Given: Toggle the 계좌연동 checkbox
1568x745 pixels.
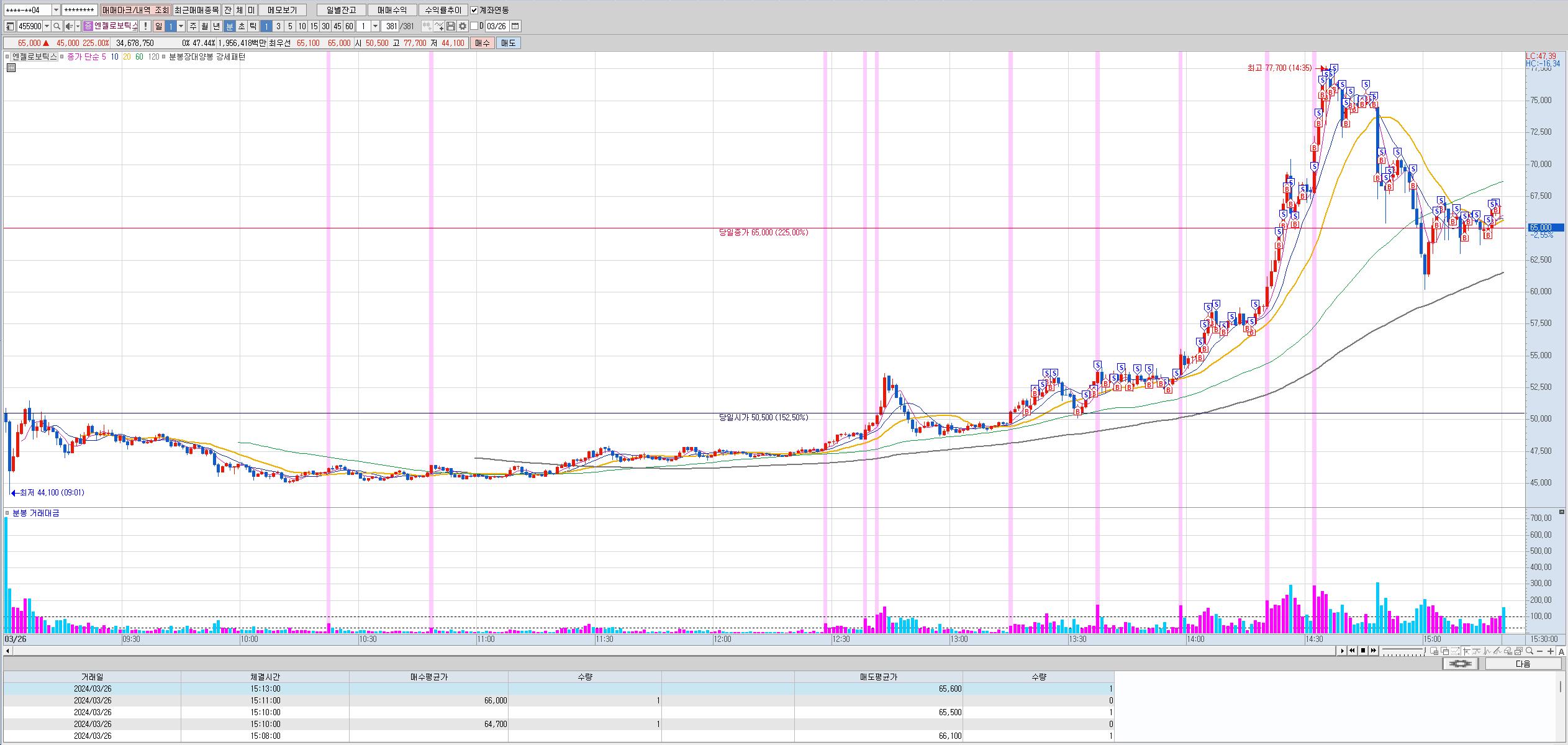Looking at the screenshot, I should [474, 10].
